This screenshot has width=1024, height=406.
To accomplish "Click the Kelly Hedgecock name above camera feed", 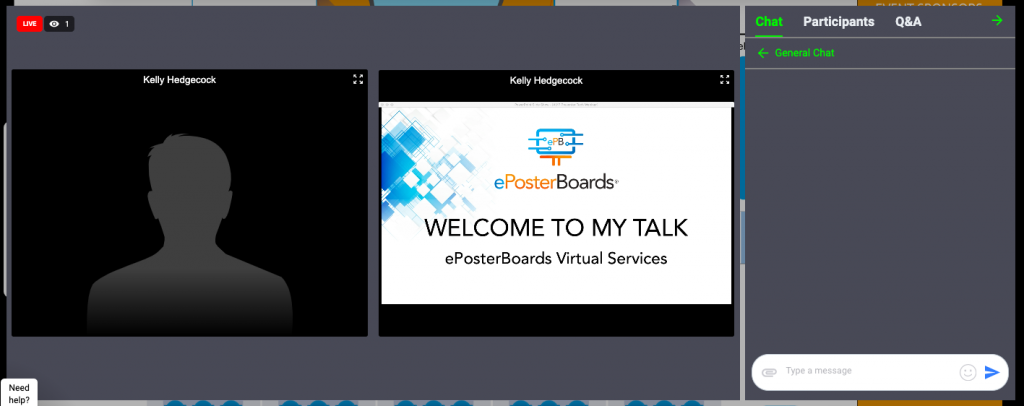I will tap(180, 80).
